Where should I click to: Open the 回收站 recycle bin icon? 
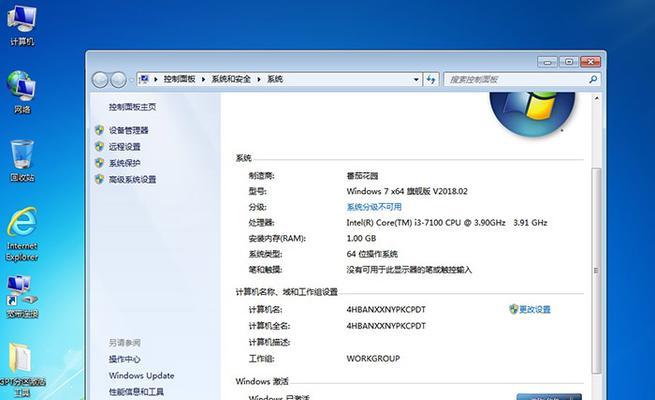click(x=22, y=161)
